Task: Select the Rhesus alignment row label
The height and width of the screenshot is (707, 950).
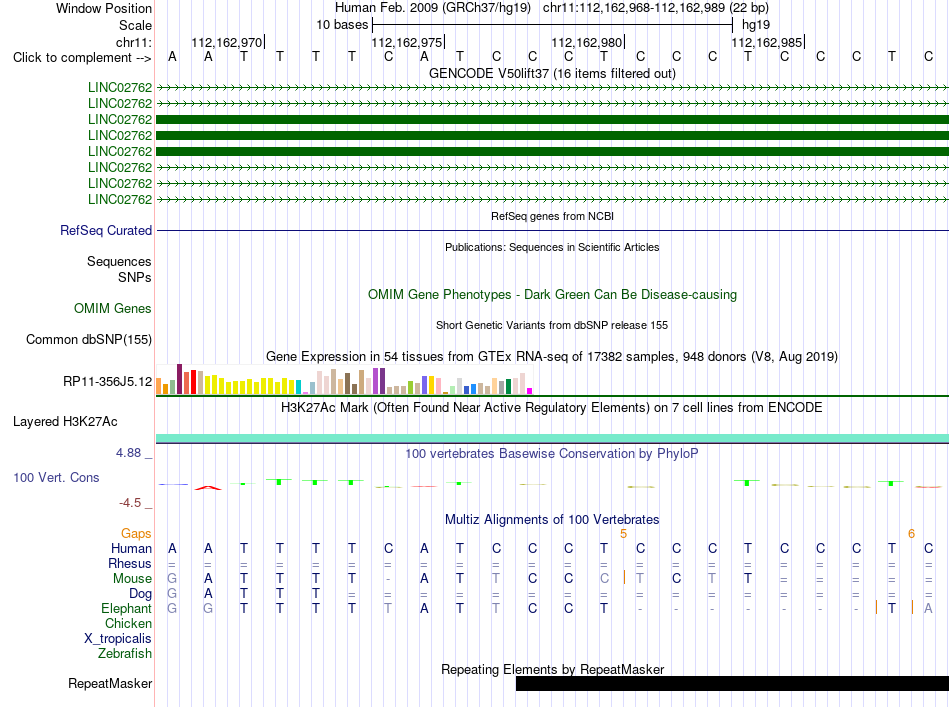Action: coord(130,563)
